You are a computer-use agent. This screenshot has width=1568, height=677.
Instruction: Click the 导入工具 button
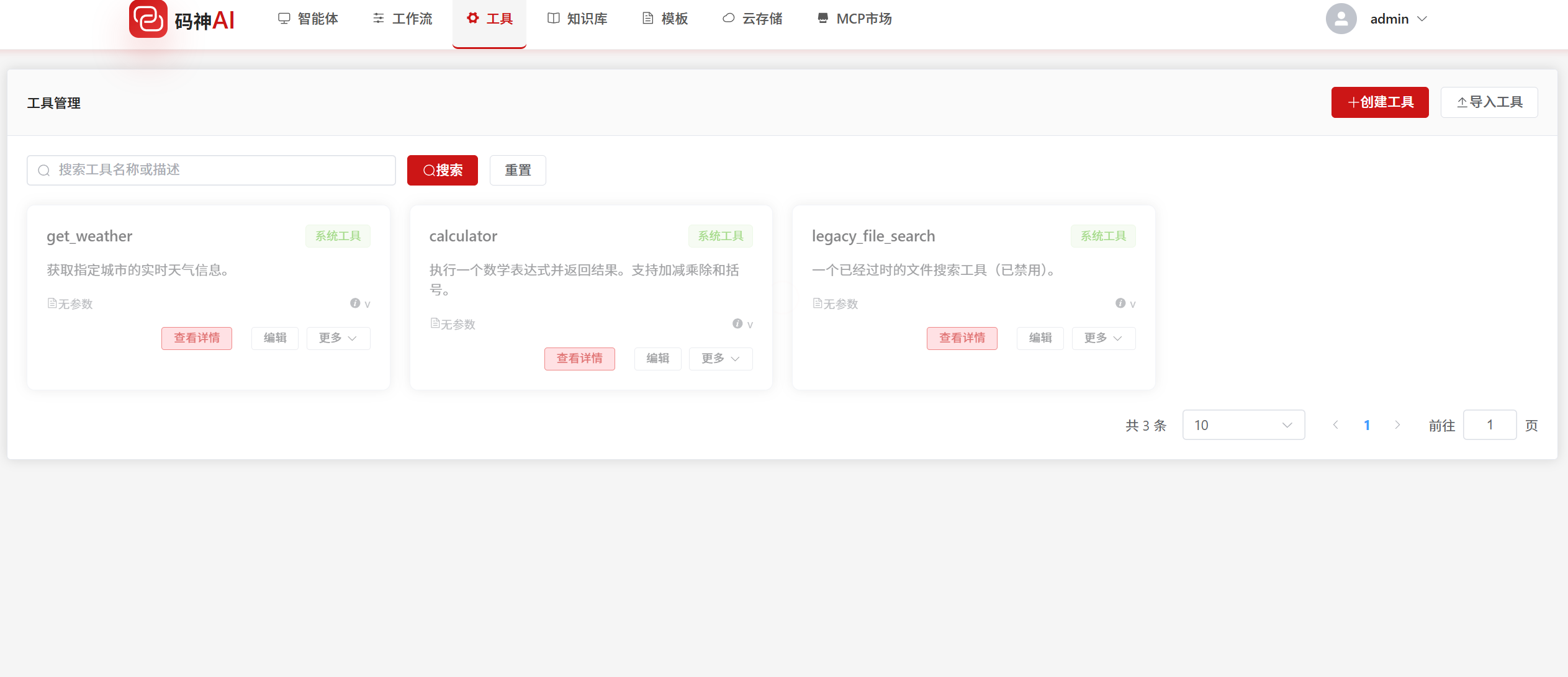(1489, 102)
